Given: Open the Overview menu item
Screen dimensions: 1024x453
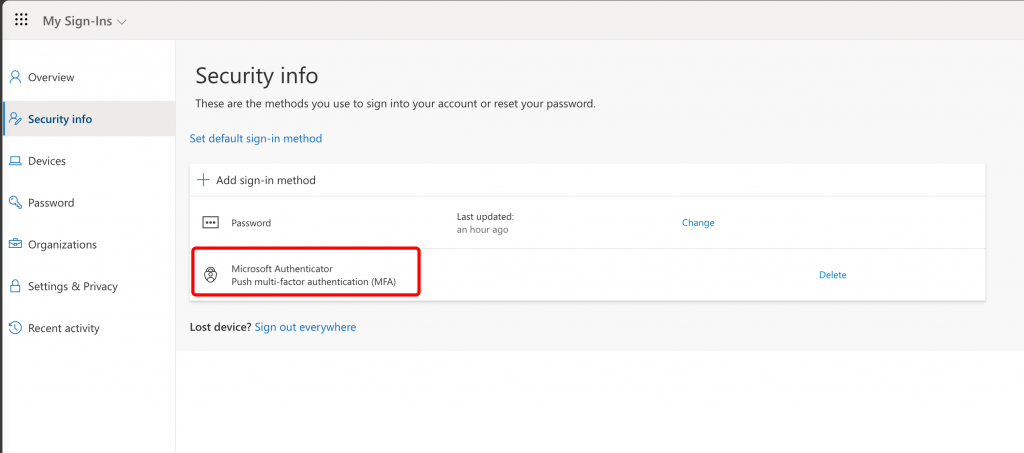Looking at the screenshot, I should [51, 77].
